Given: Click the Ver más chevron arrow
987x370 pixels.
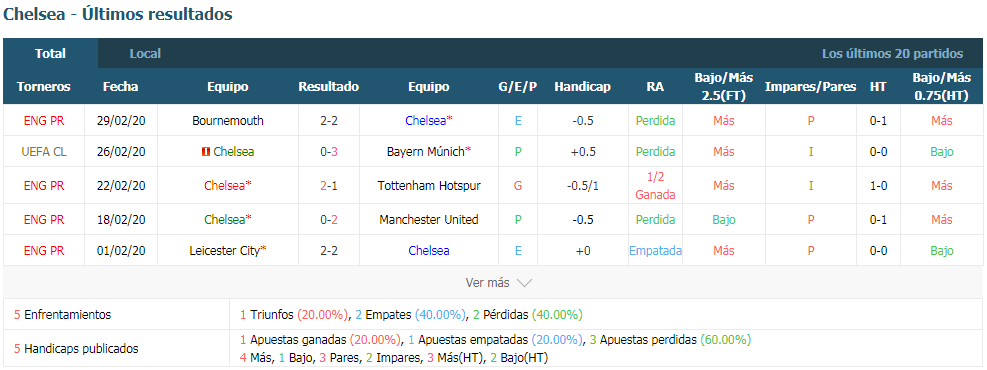Looking at the screenshot, I should [x=524, y=283].
